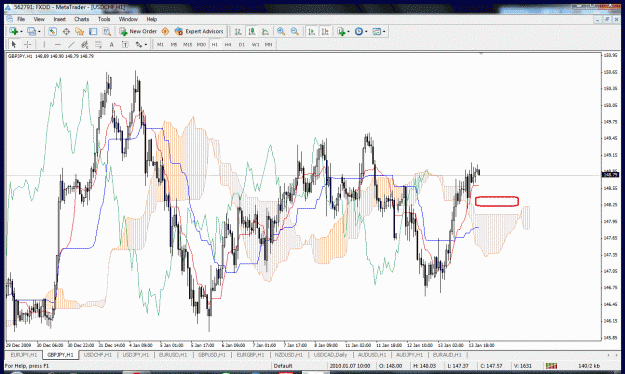Screen dimensions: 625x374
Task: Select the crosshair tool
Action: (x=28, y=44)
